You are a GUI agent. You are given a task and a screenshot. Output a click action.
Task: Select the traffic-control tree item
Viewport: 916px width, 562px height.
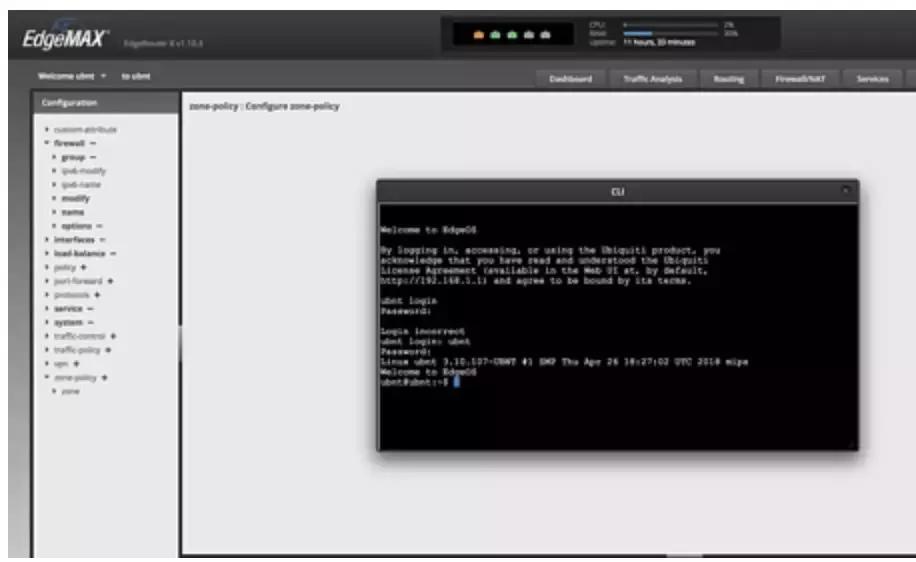click(x=79, y=336)
